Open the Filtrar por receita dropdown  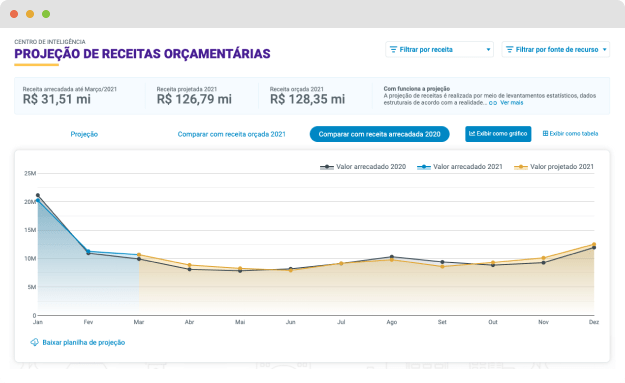pyautogui.click(x=439, y=49)
